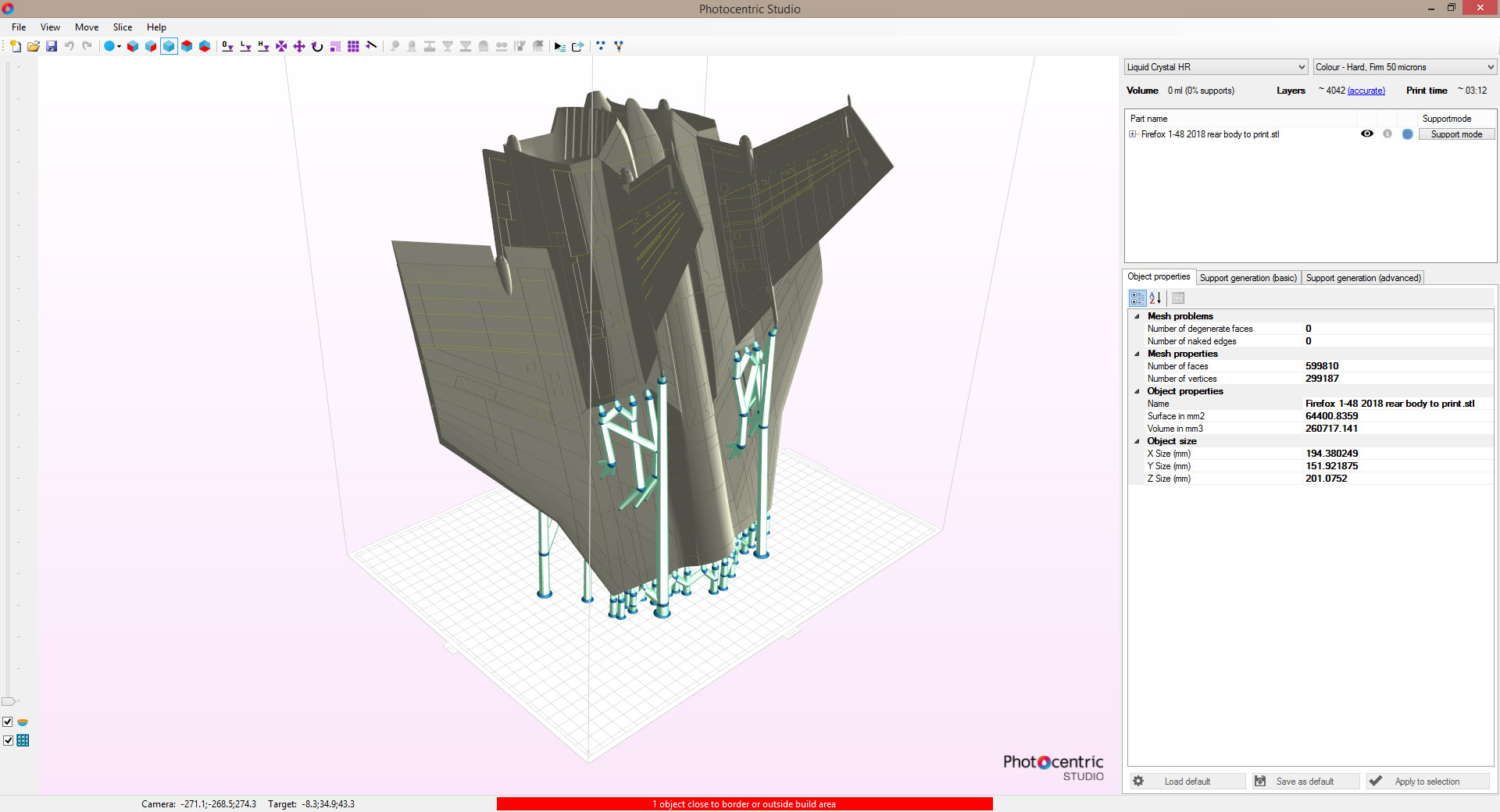The image size is (1500, 812).
Task: Open the Help menu
Action: coord(156,27)
